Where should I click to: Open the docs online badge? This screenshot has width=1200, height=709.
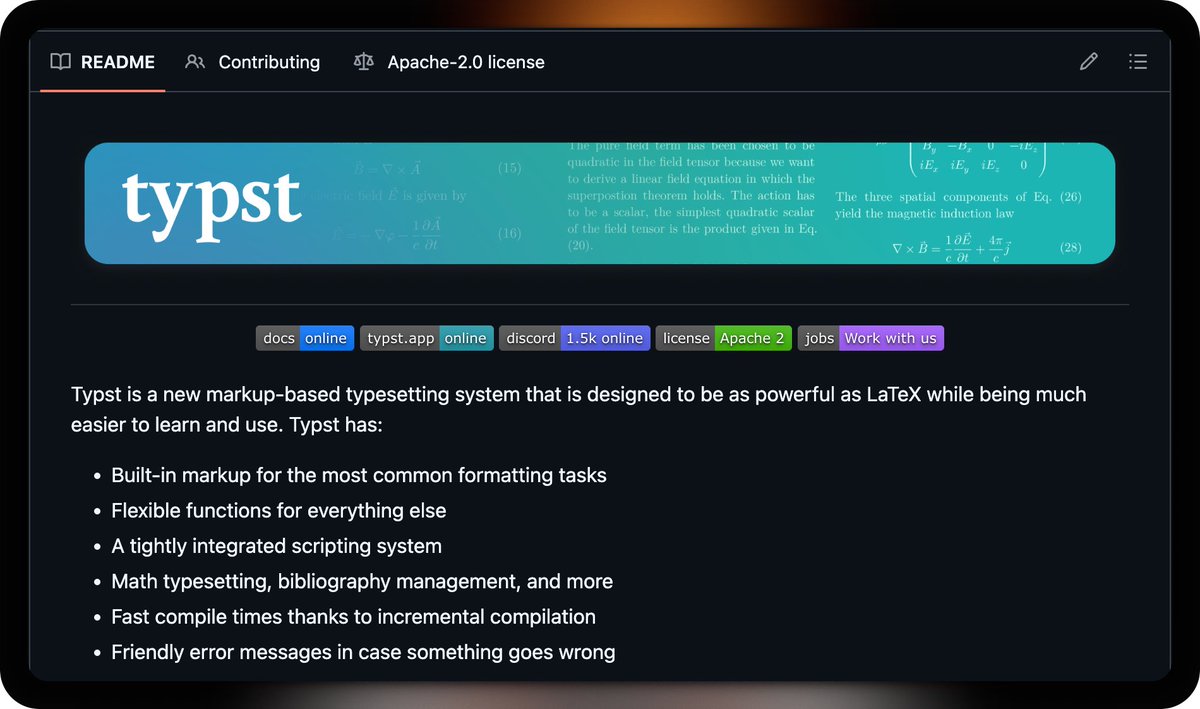click(304, 338)
